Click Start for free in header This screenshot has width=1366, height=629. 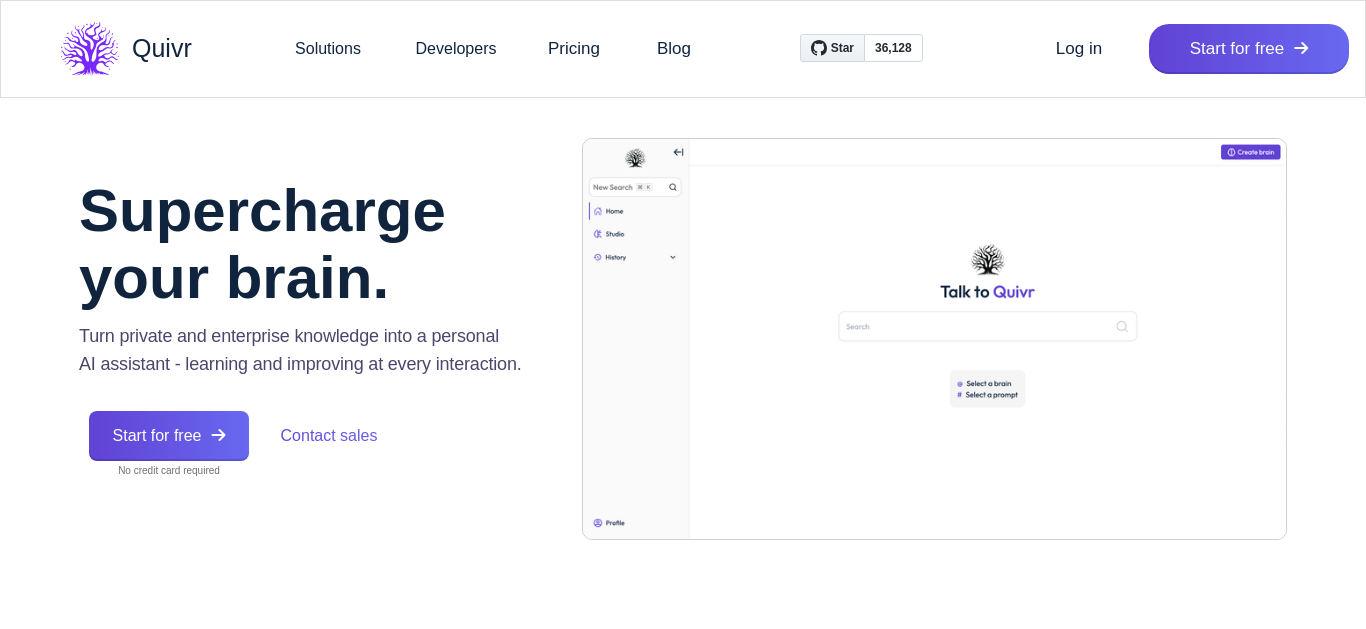1249,48
